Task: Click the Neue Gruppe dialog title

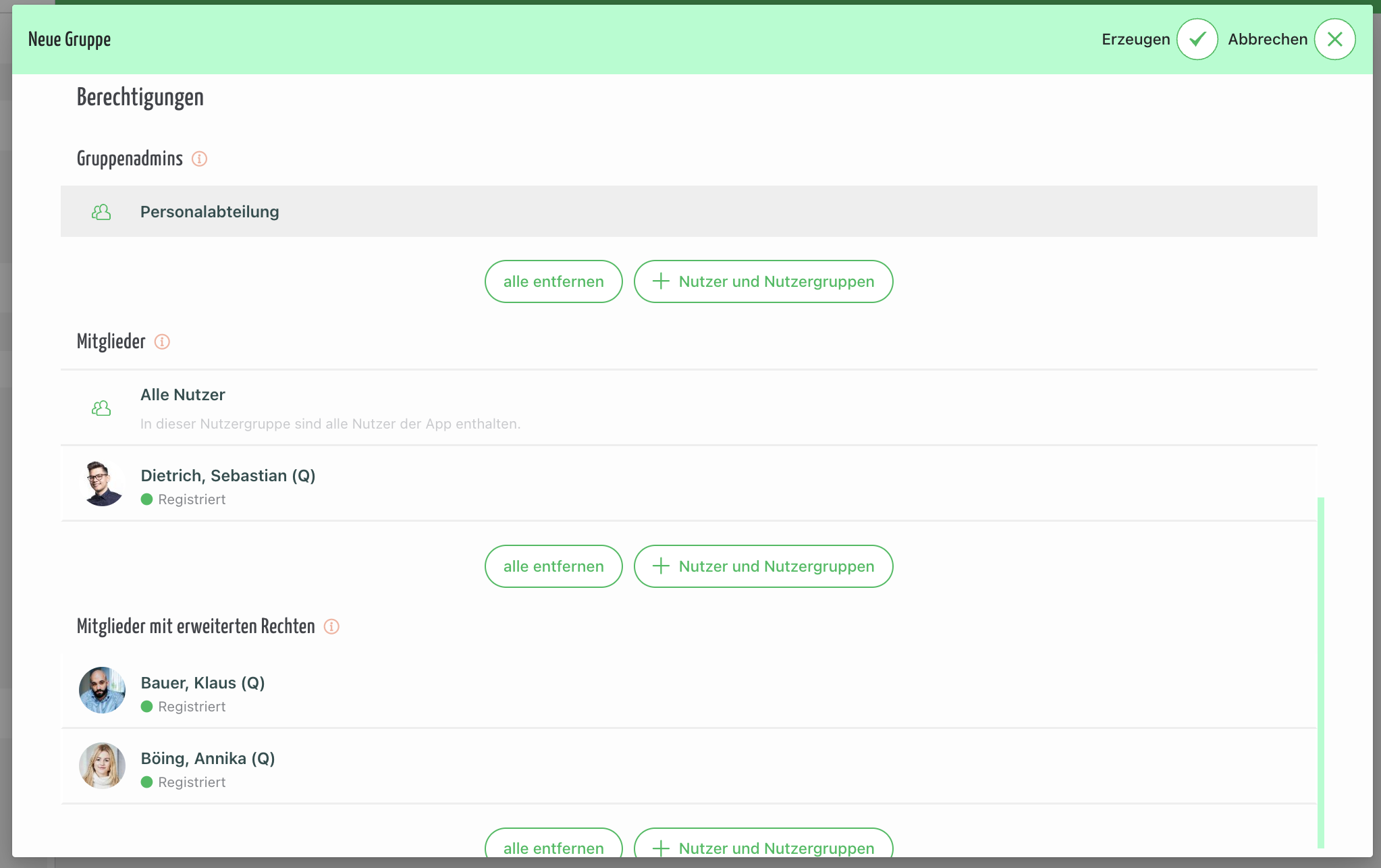Action: 70,39
